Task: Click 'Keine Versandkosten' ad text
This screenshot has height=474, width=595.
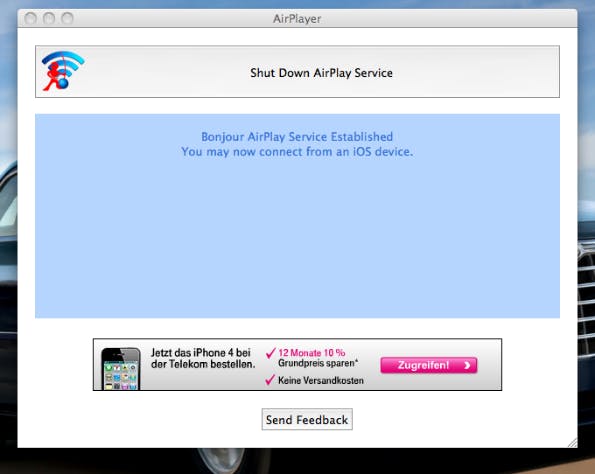Action: (321, 380)
